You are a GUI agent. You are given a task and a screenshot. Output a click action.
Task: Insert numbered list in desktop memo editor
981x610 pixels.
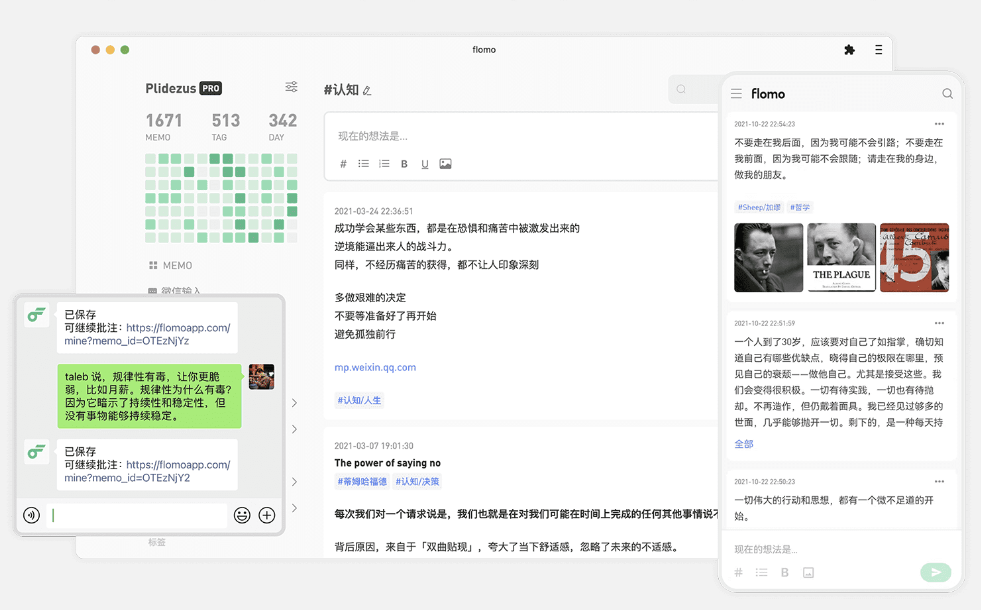pos(384,164)
